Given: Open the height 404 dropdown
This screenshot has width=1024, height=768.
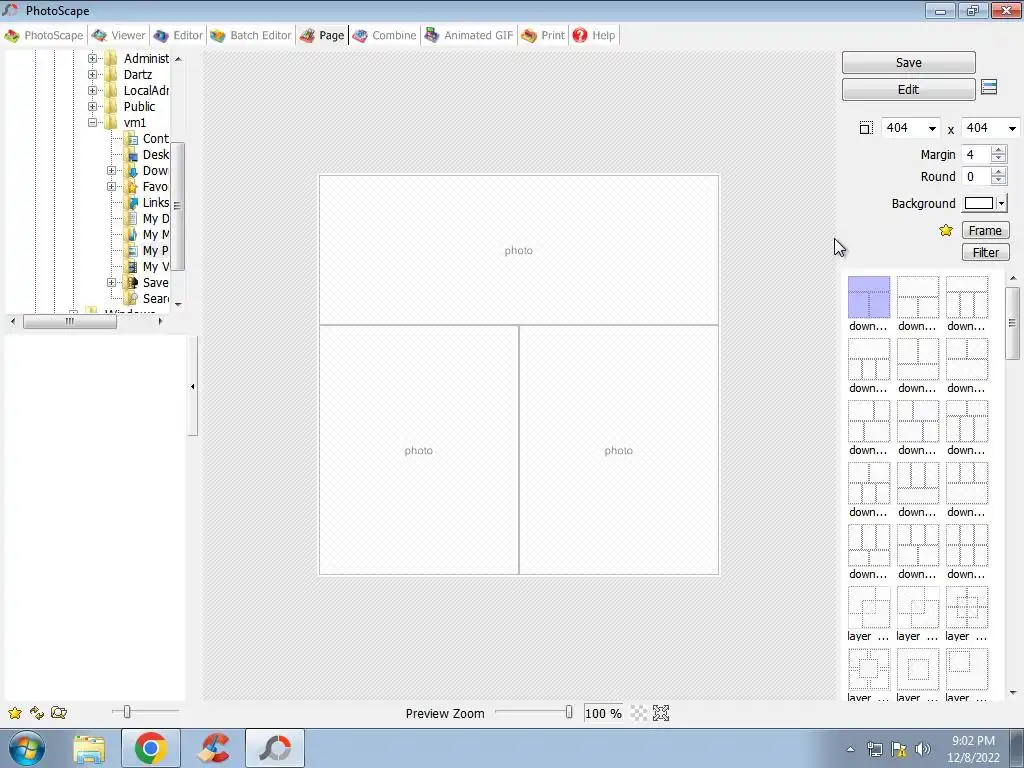Looking at the screenshot, I should tap(1012, 129).
